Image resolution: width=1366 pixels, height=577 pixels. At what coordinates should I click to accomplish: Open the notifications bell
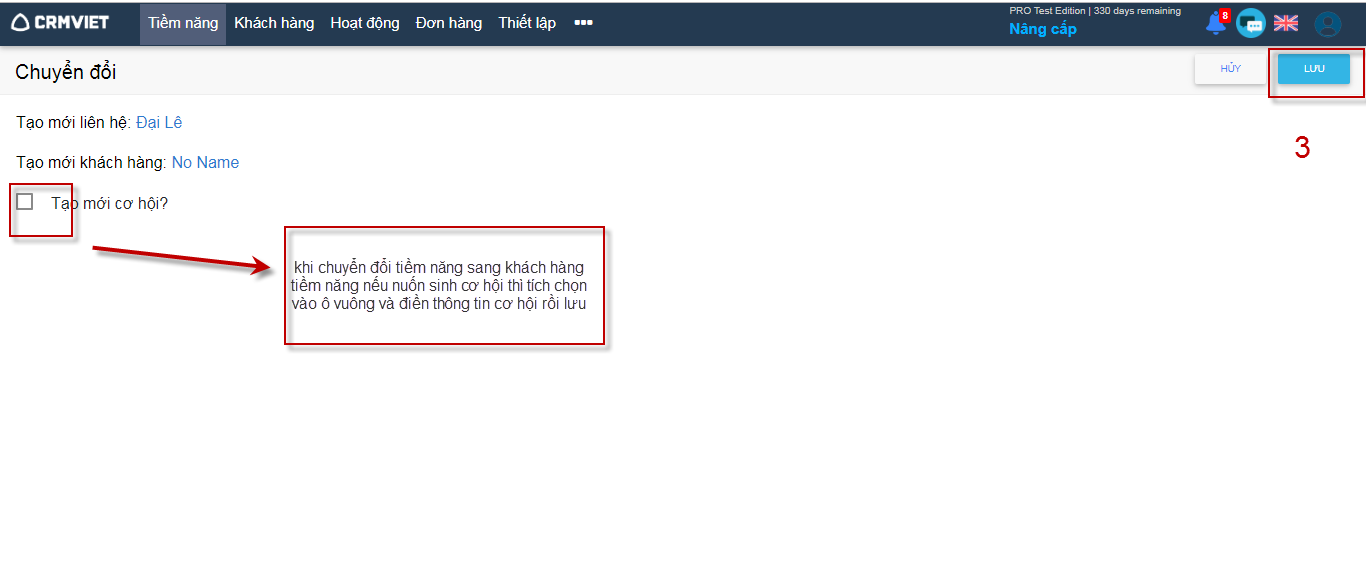(1216, 23)
